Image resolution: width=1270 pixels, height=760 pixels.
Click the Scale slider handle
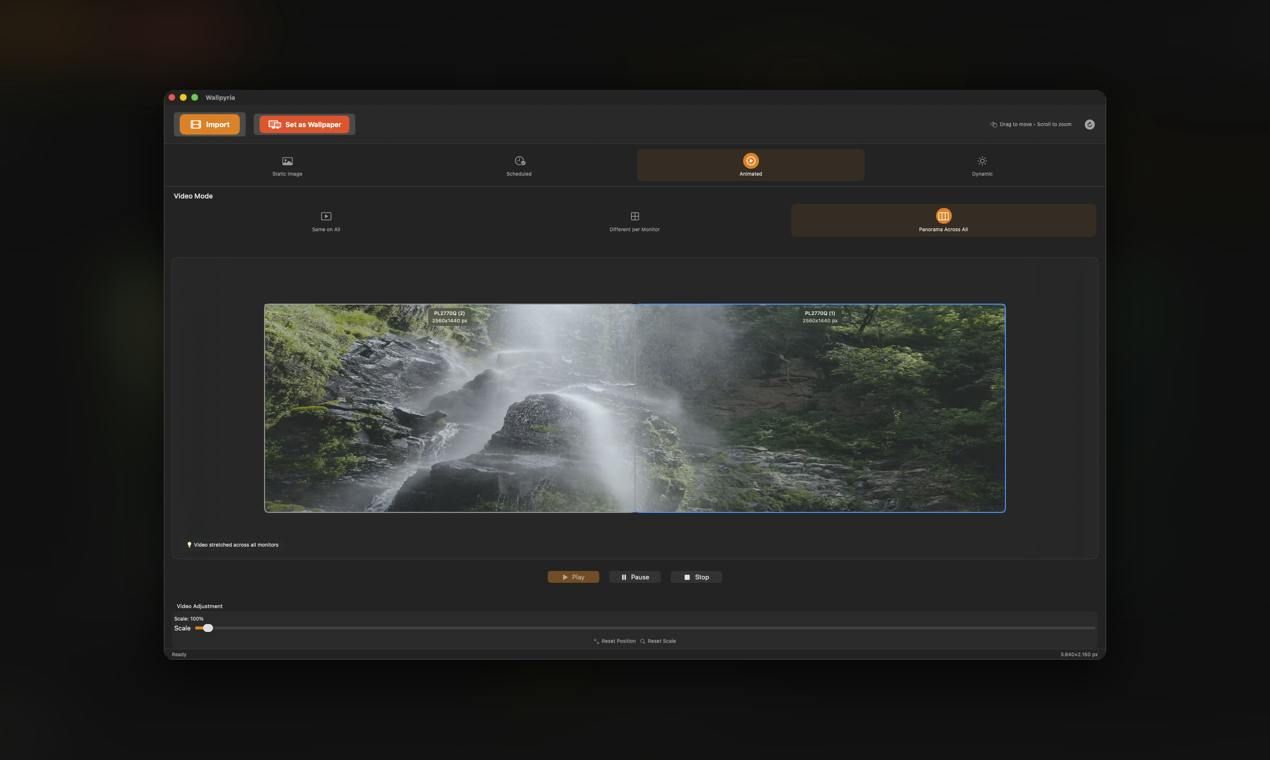point(208,628)
